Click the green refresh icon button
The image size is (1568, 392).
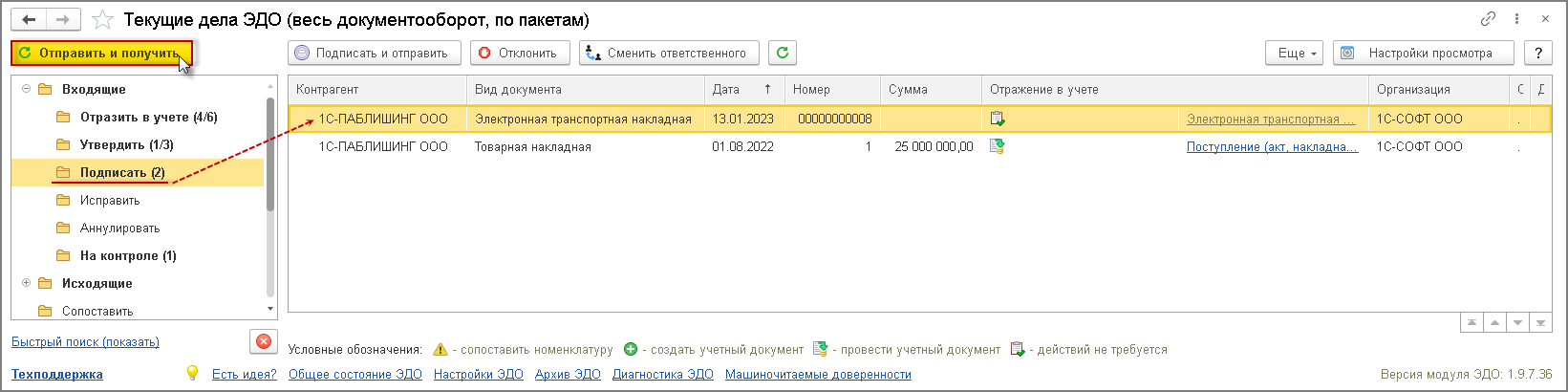tap(783, 54)
